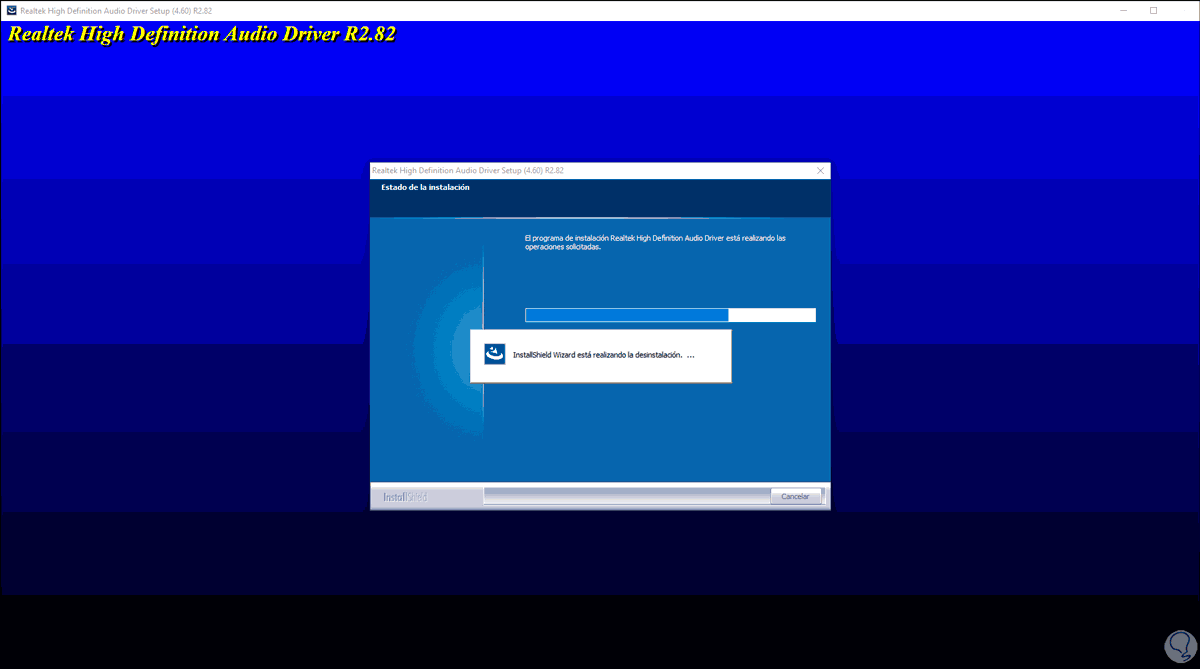Maximize the full-screen setup window

coord(1153,10)
